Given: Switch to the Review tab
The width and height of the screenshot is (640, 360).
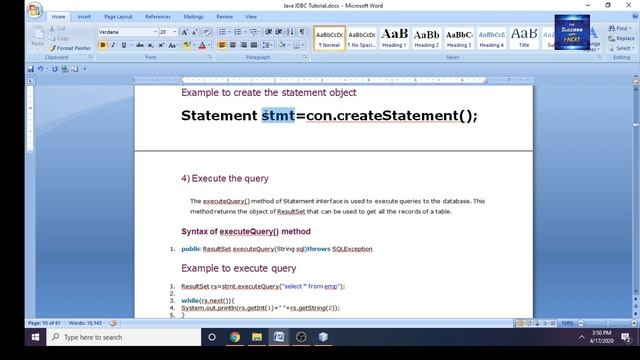Looking at the screenshot, I should click(224, 17).
